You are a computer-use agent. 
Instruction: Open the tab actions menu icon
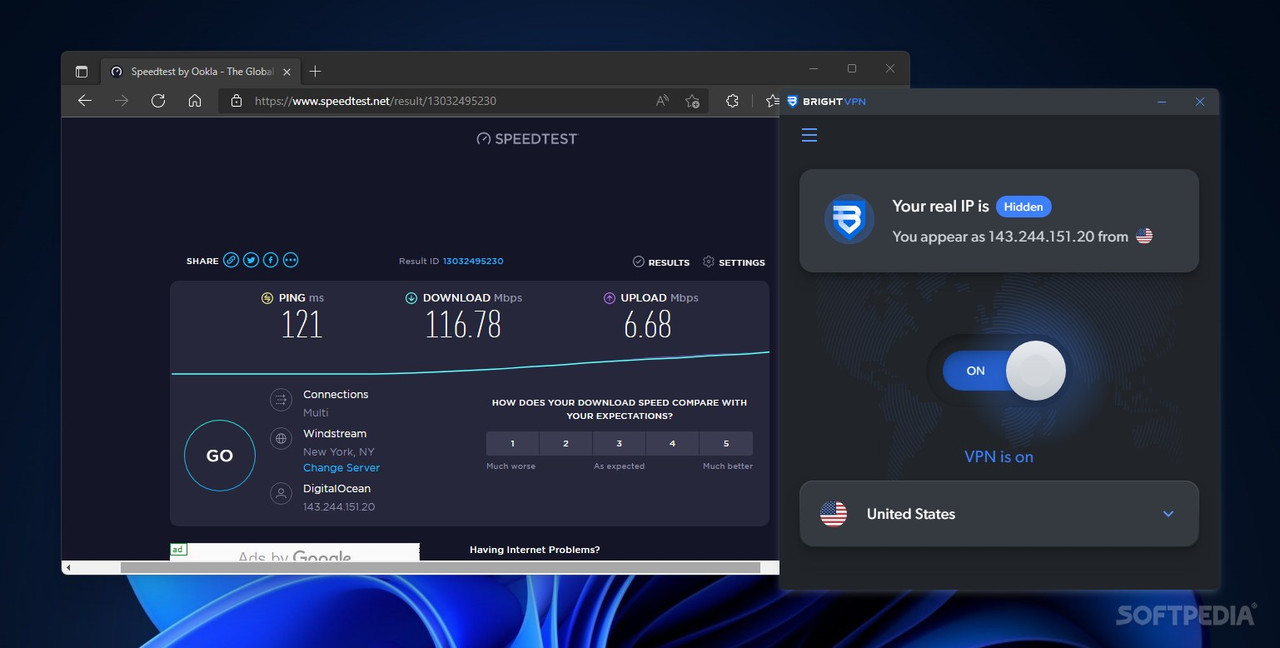[x=82, y=71]
